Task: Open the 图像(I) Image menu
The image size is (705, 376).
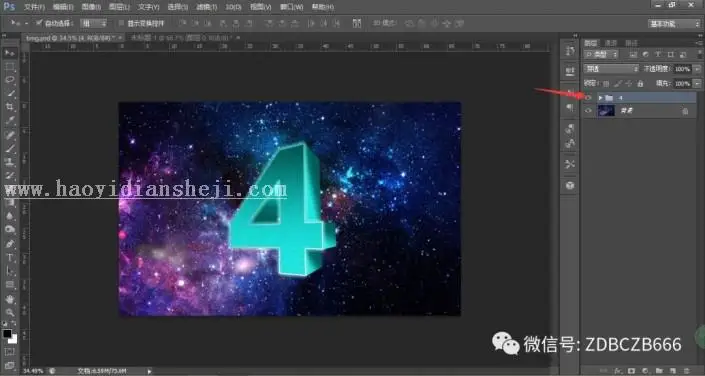Action: (91, 7)
